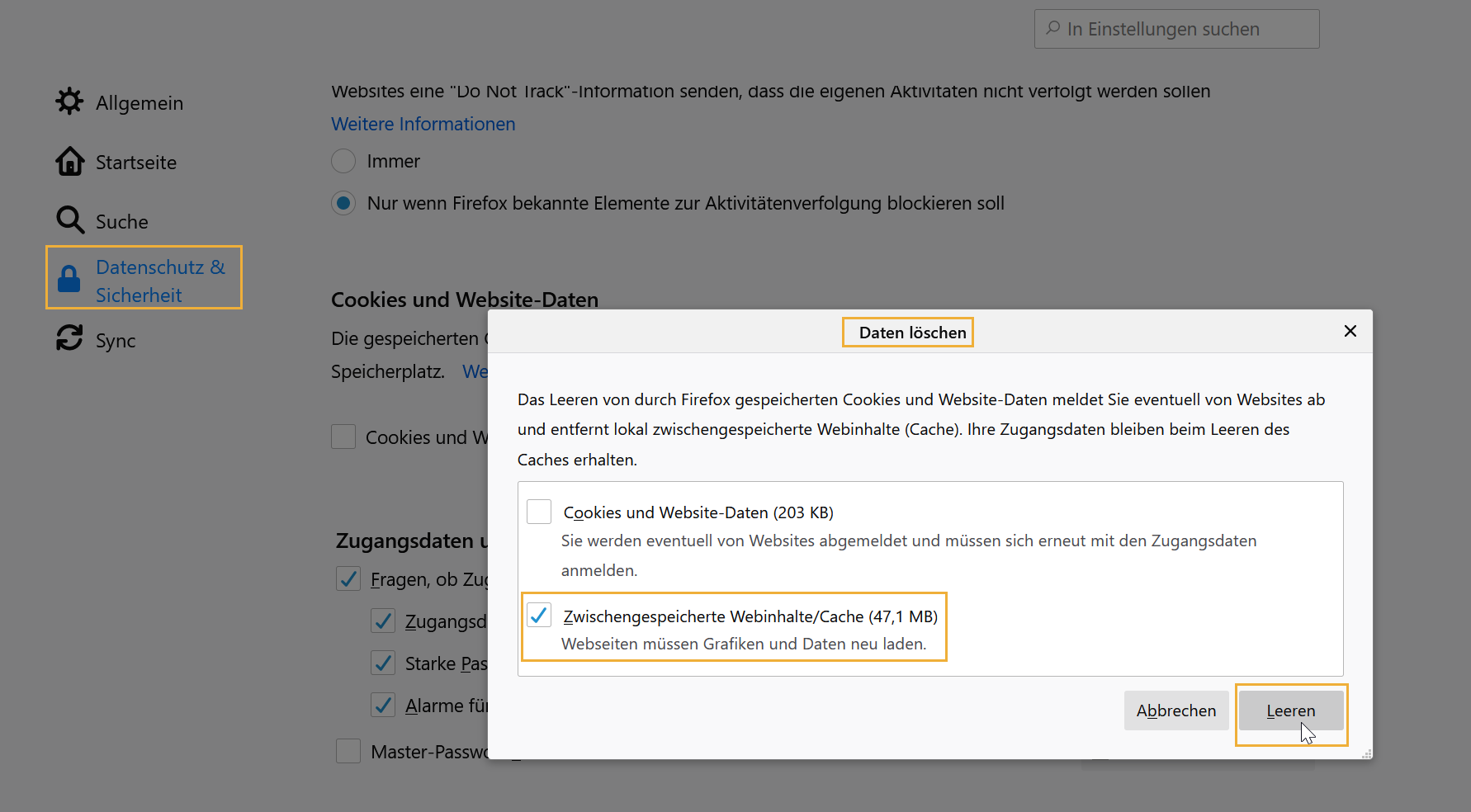Screen dimensions: 1471x812
Task: Close the Daten löschen dialog
Action: pyautogui.click(x=1350, y=331)
